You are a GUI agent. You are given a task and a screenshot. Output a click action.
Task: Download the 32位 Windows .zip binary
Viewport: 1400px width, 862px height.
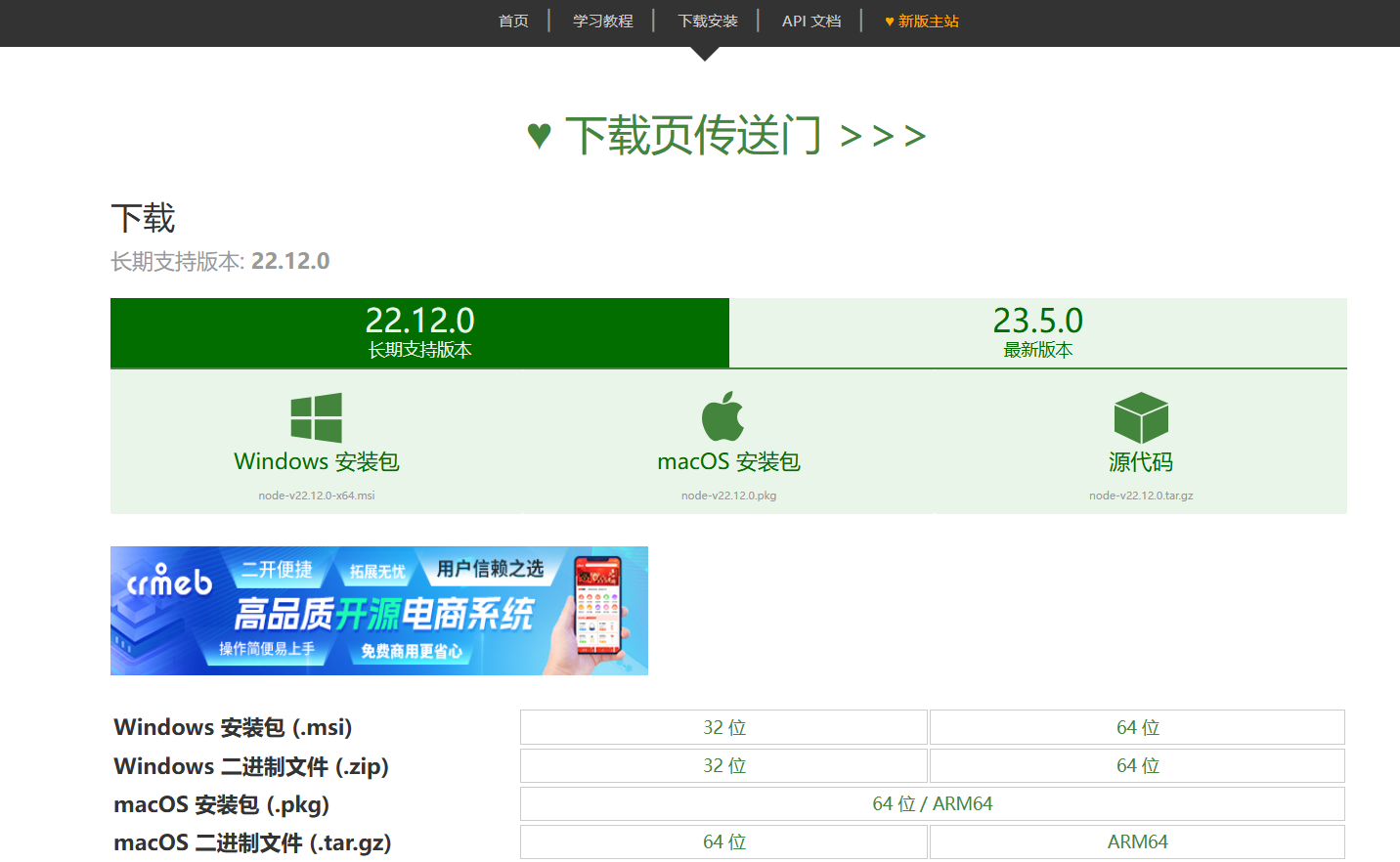point(722,765)
